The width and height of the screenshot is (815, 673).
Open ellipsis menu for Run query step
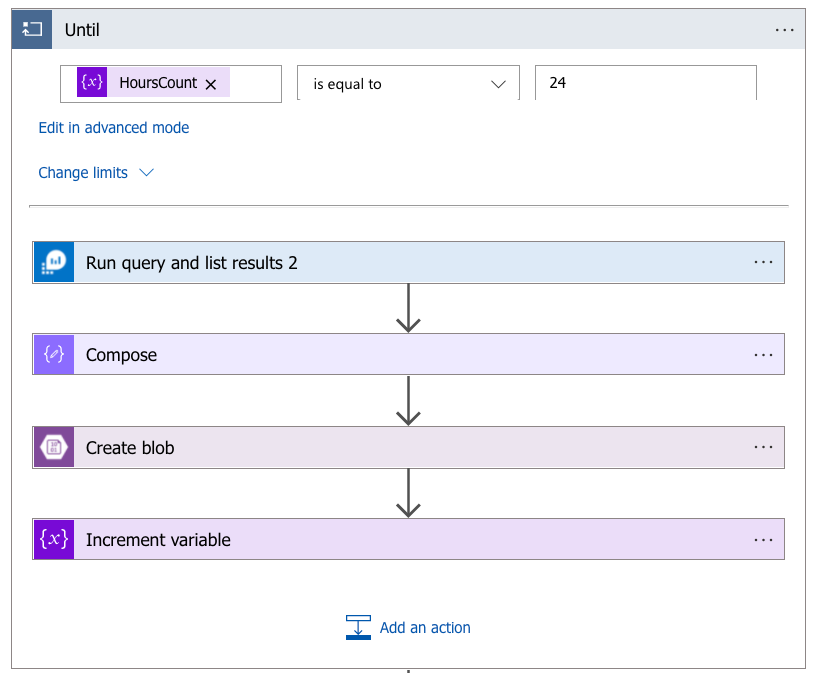coord(763,262)
